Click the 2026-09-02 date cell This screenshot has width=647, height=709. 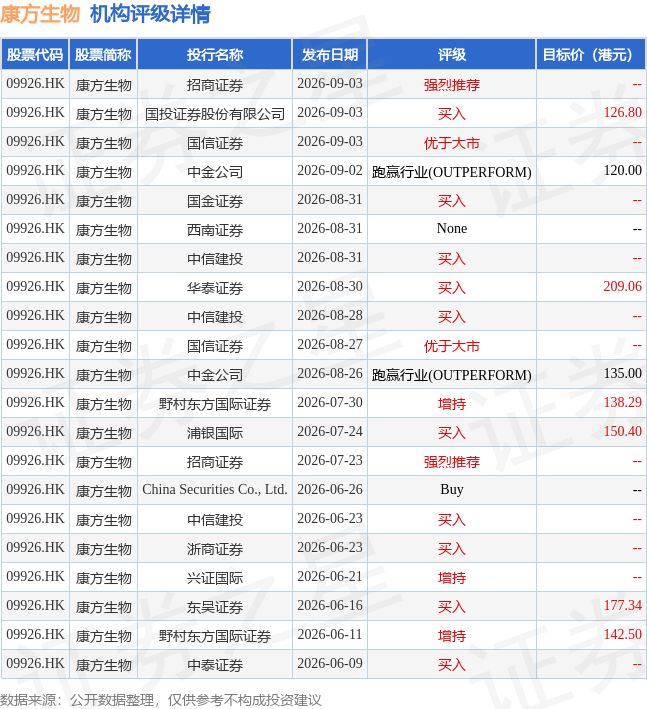pos(330,171)
